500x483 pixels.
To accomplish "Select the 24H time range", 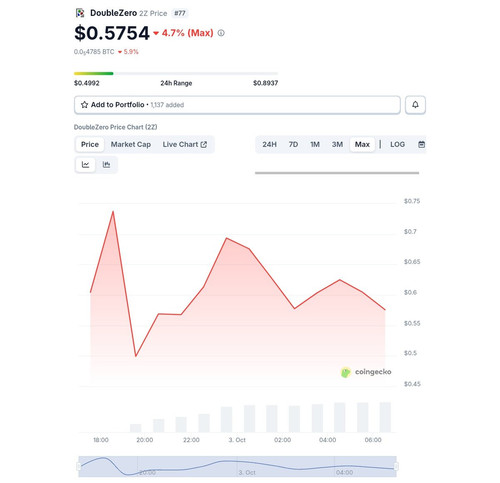I will click(x=269, y=144).
